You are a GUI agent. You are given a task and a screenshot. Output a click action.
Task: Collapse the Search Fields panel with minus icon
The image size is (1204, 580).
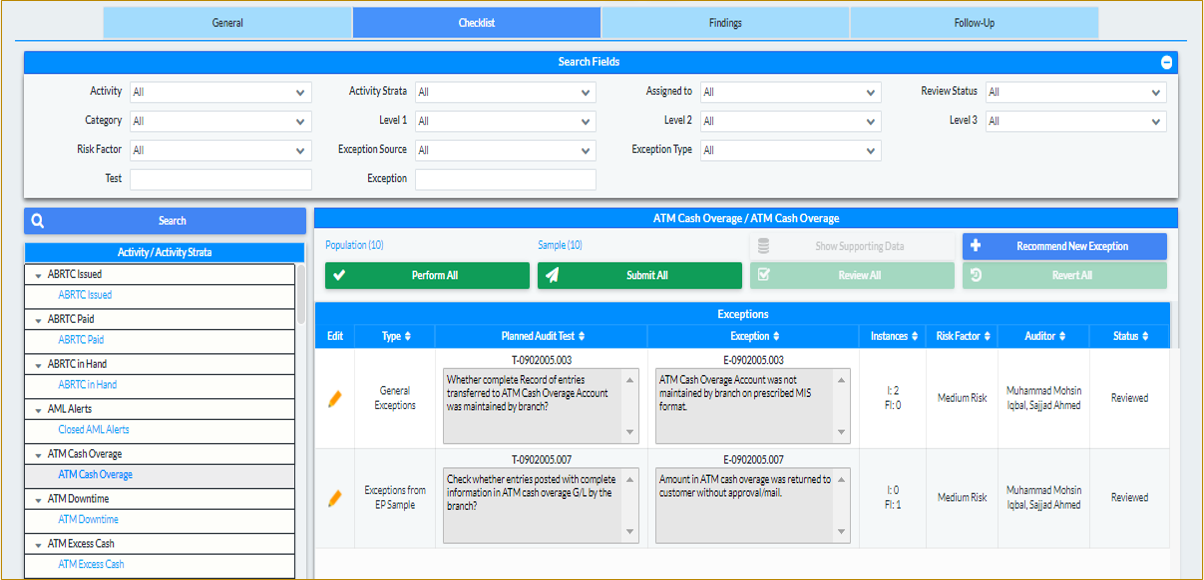[1166, 61]
